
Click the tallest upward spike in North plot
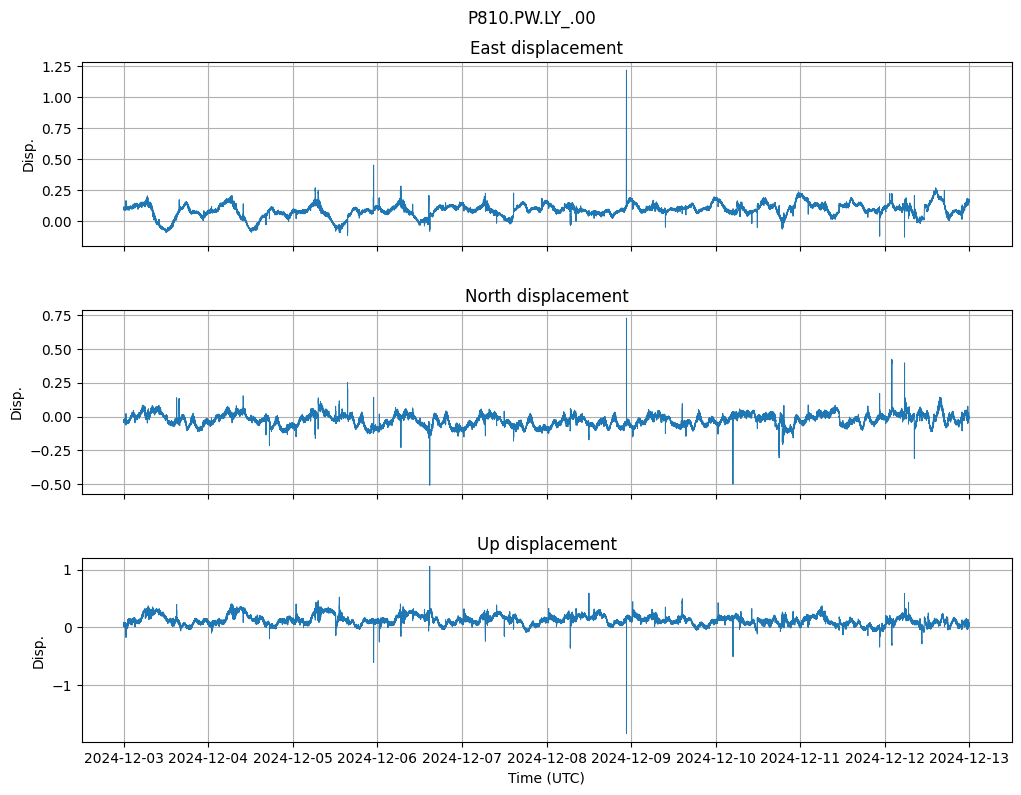(x=626, y=319)
